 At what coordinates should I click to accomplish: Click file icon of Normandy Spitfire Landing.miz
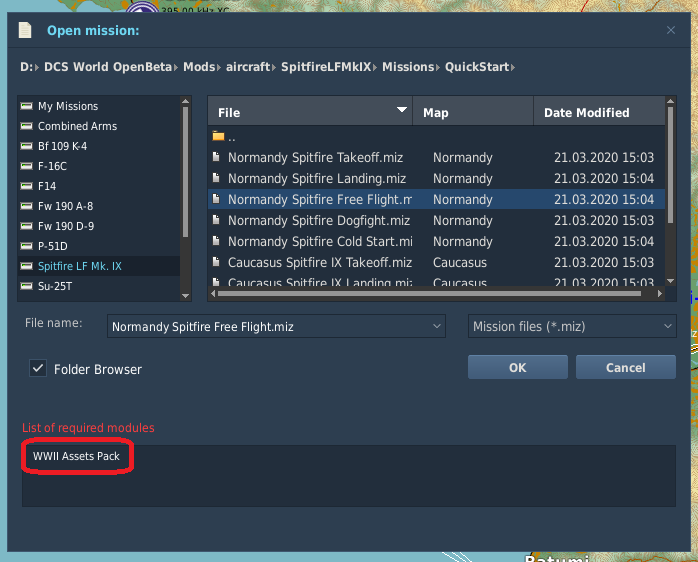[x=216, y=178]
